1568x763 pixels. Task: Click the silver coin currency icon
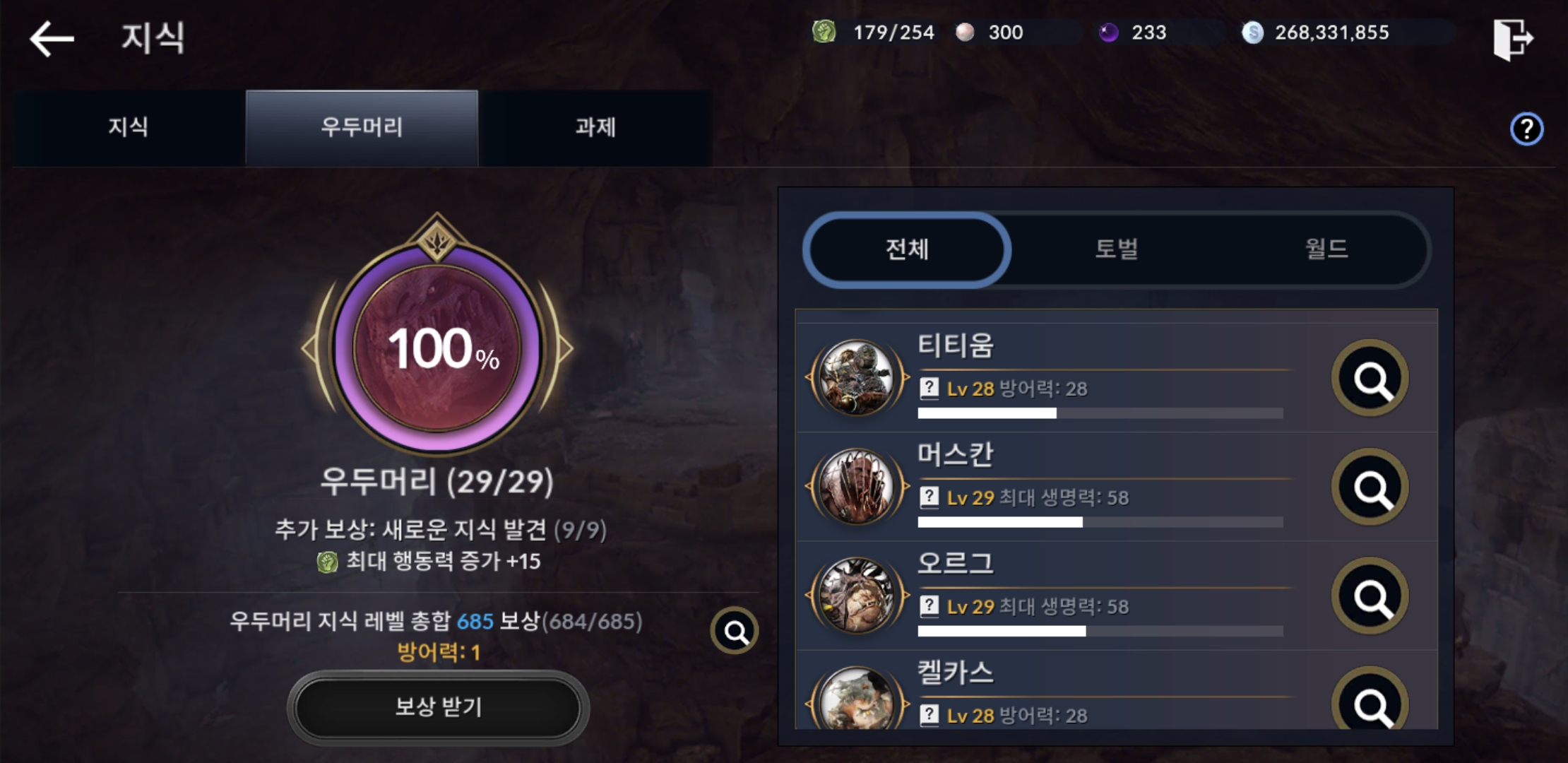[1252, 32]
